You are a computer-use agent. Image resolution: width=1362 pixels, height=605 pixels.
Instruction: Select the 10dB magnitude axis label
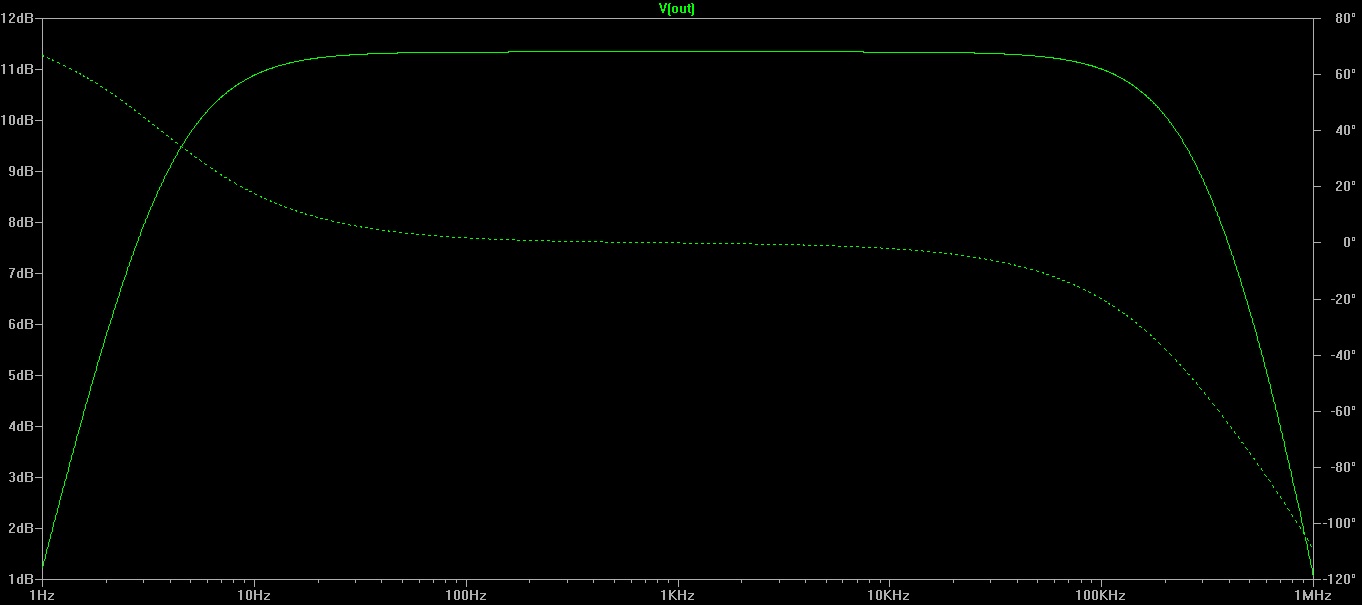point(19,120)
